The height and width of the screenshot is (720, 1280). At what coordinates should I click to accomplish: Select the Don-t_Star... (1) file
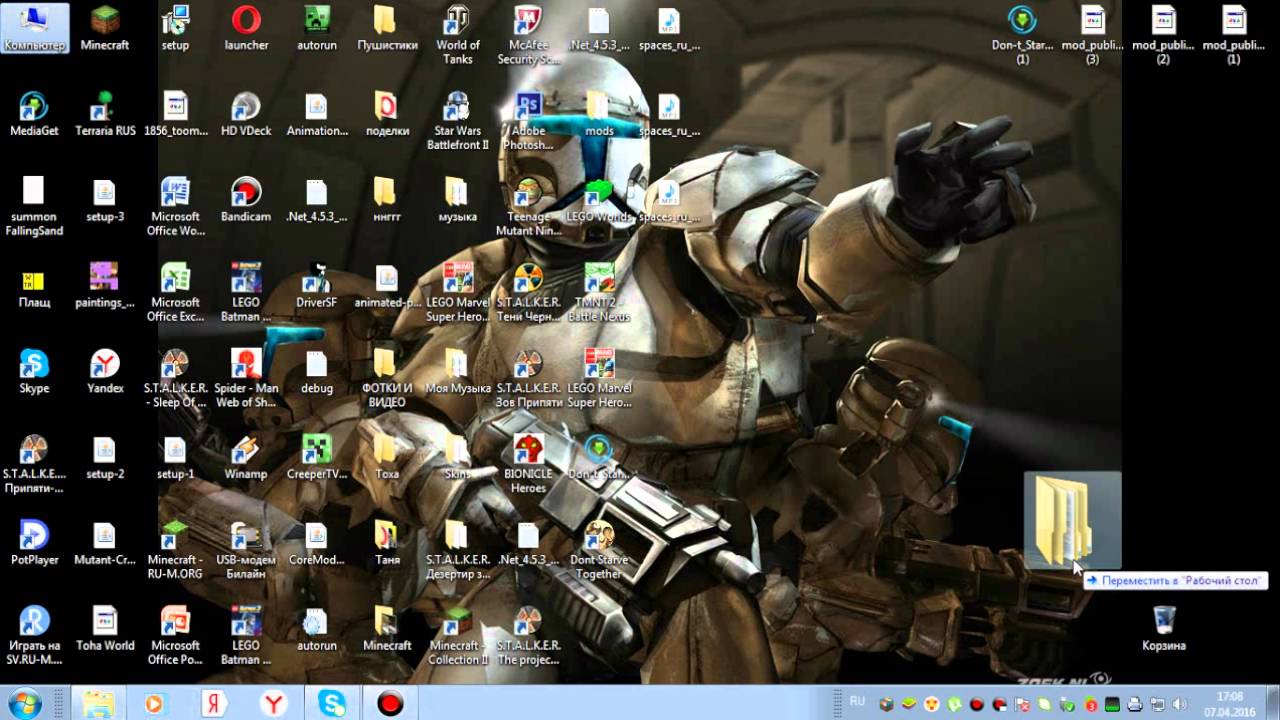coord(1023,35)
